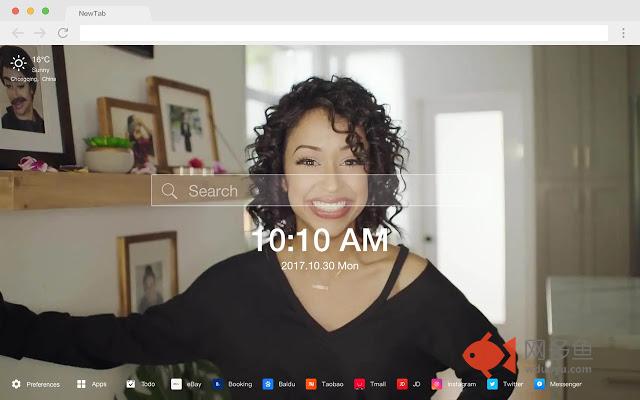Click the Twitter bird icon

point(492,384)
